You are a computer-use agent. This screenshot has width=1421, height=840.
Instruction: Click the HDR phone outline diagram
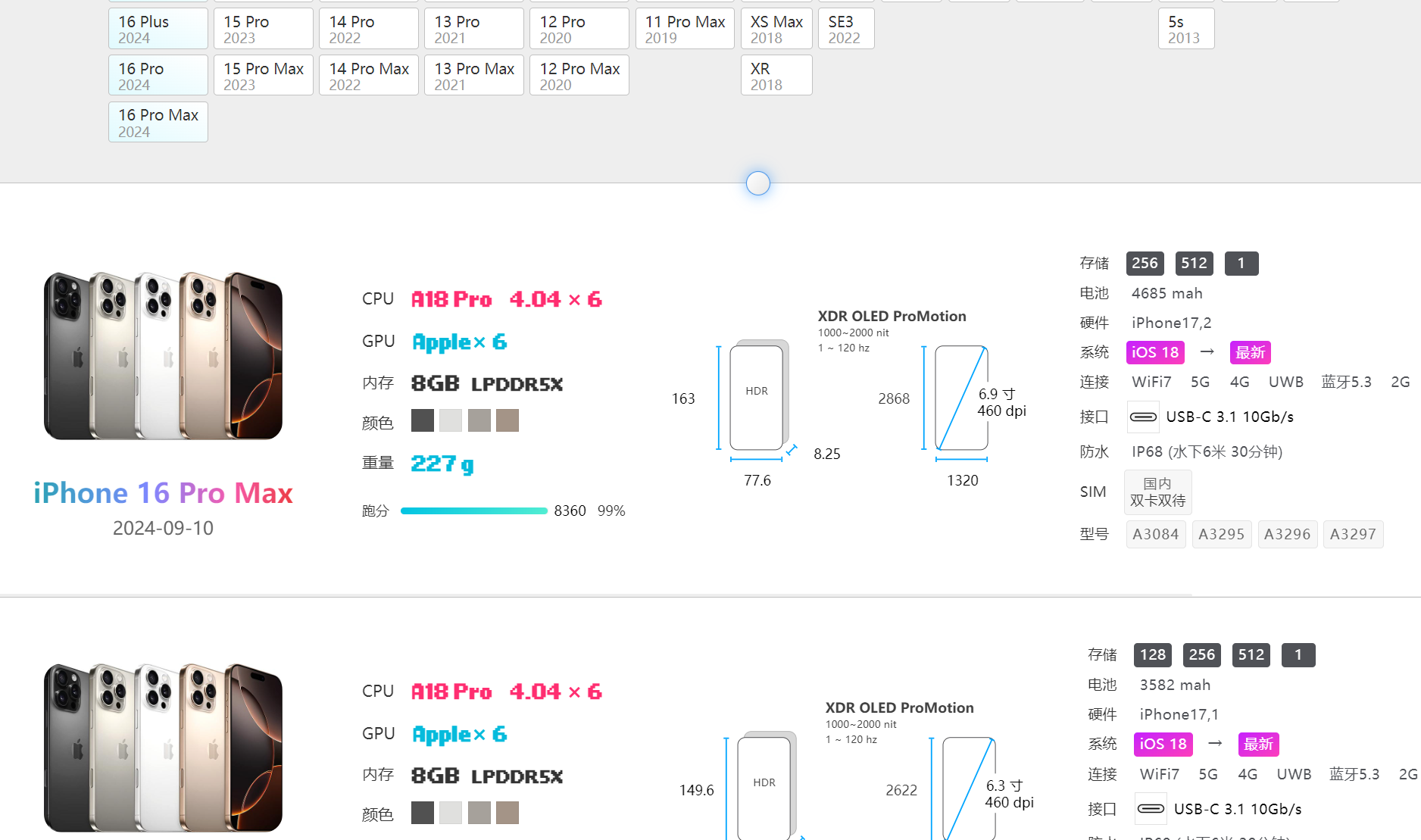(757, 397)
